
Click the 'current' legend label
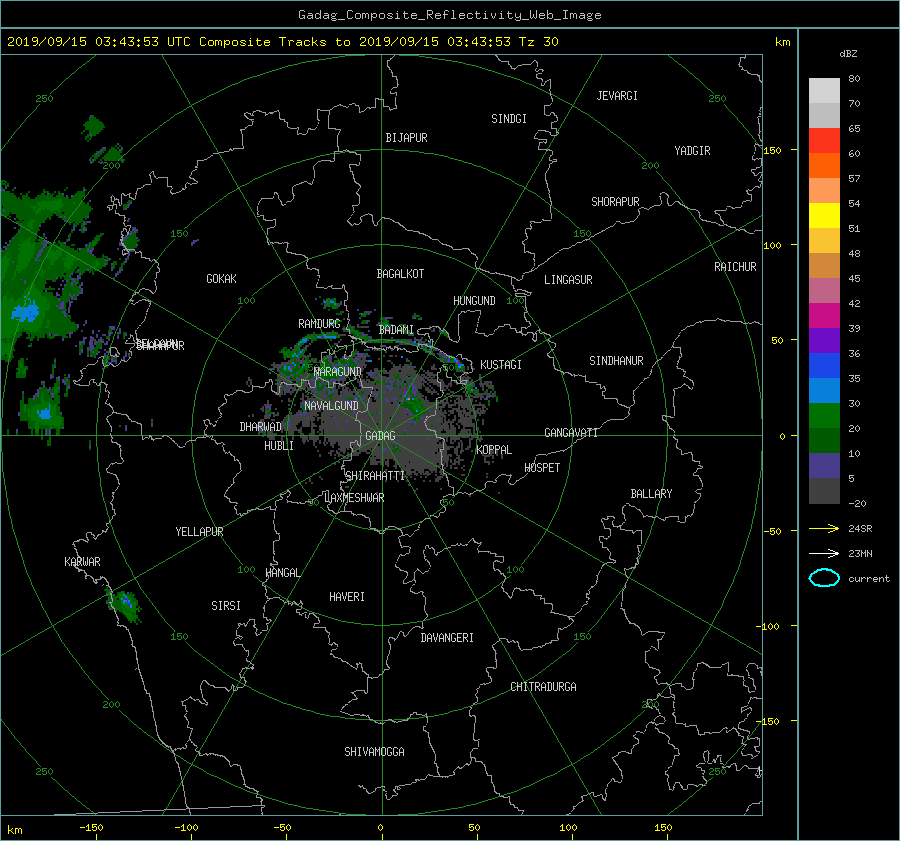868,579
